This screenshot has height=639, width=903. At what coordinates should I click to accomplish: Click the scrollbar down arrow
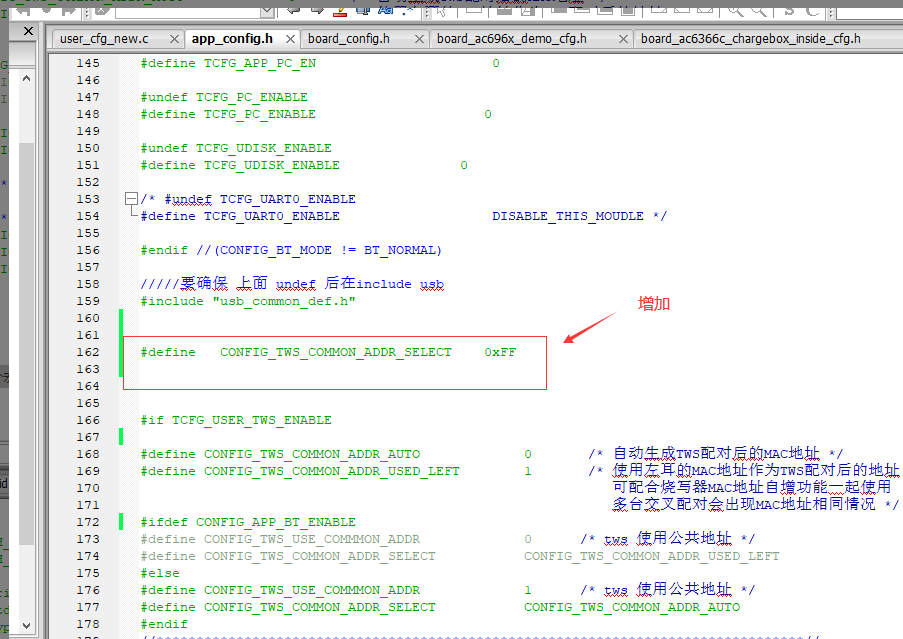point(26,625)
